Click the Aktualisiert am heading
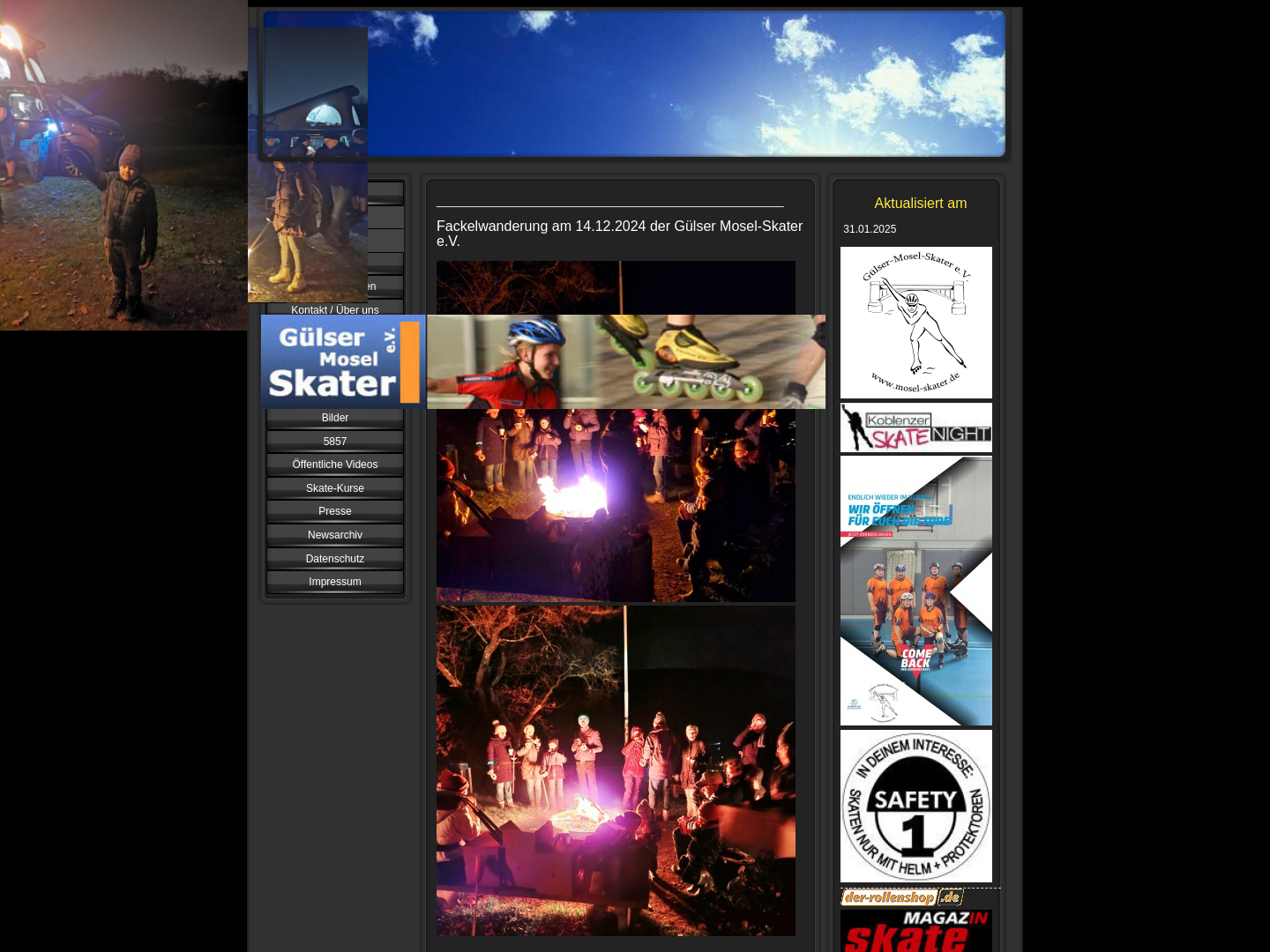 (921, 204)
